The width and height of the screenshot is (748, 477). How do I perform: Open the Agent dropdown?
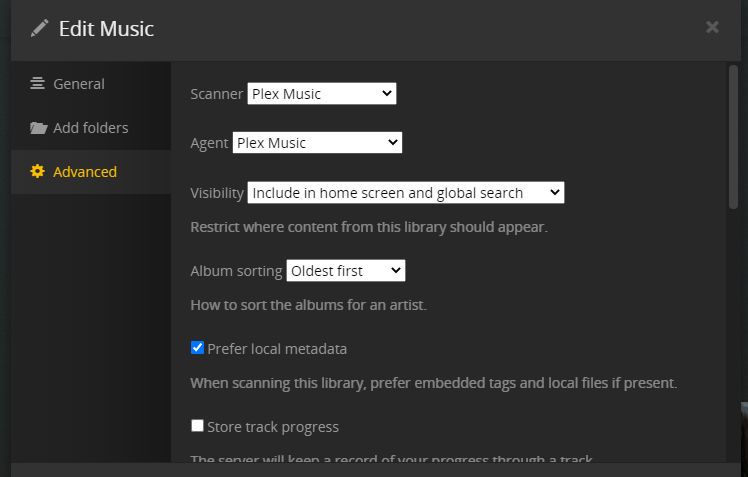tap(317, 143)
